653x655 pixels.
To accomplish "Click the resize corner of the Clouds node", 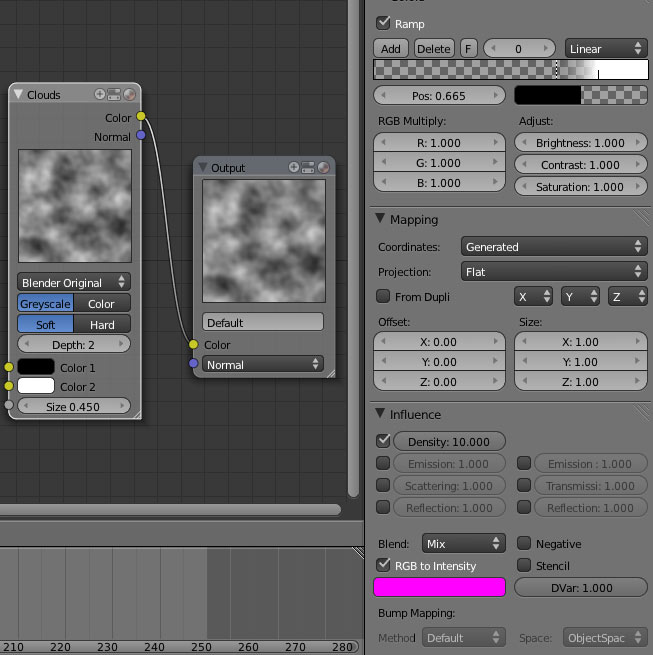I will (137, 415).
